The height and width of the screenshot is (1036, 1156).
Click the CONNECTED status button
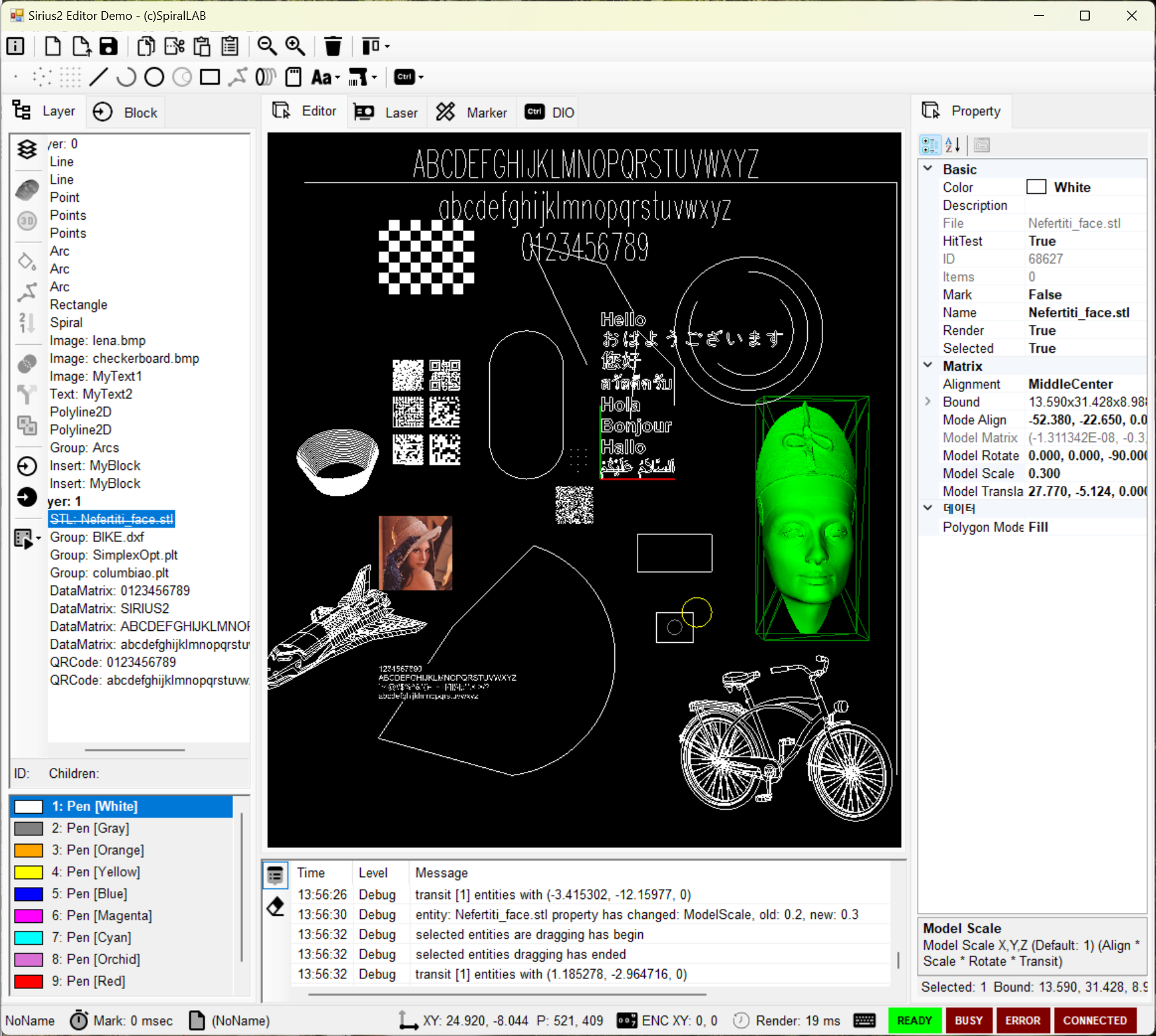click(1094, 1020)
